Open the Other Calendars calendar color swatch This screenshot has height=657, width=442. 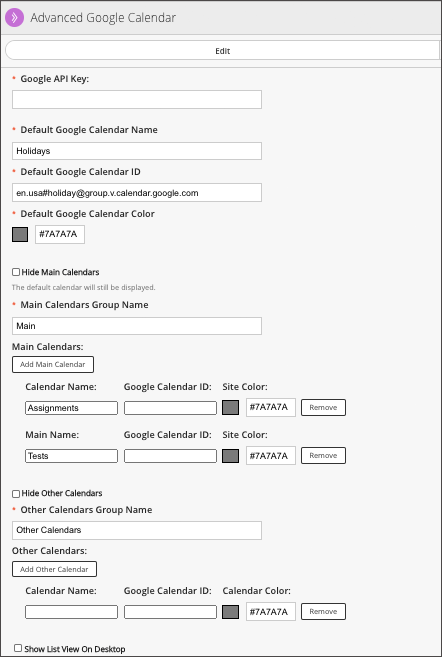pyautogui.click(x=230, y=612)
